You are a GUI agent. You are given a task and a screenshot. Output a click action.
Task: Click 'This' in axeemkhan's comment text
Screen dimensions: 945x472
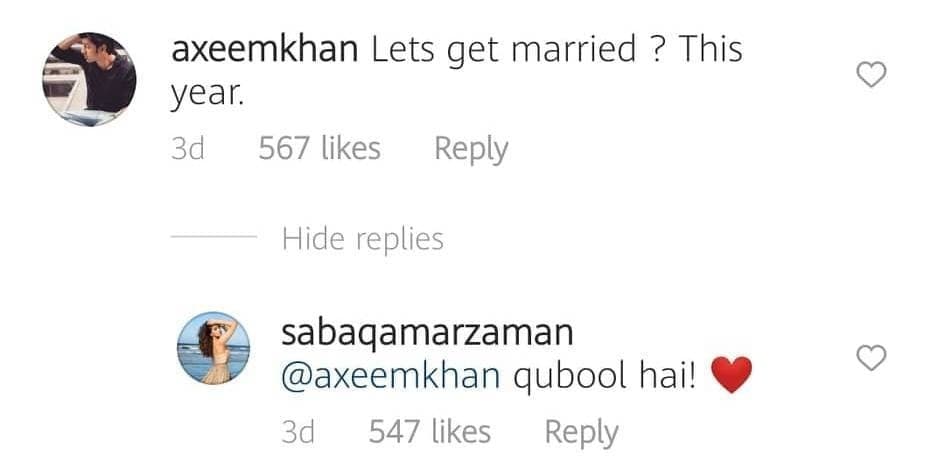710,49
